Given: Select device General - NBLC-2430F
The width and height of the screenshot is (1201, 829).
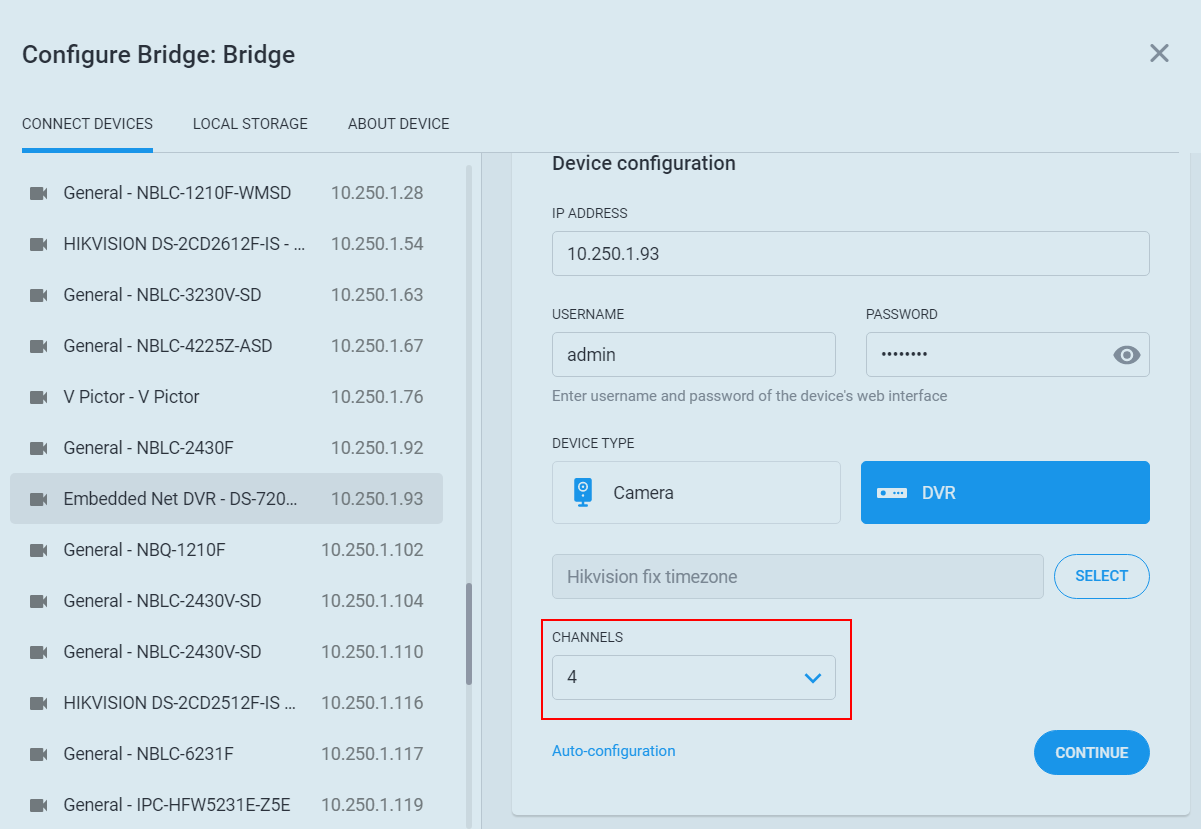Looking at the screenshot, I should (226, 448).
